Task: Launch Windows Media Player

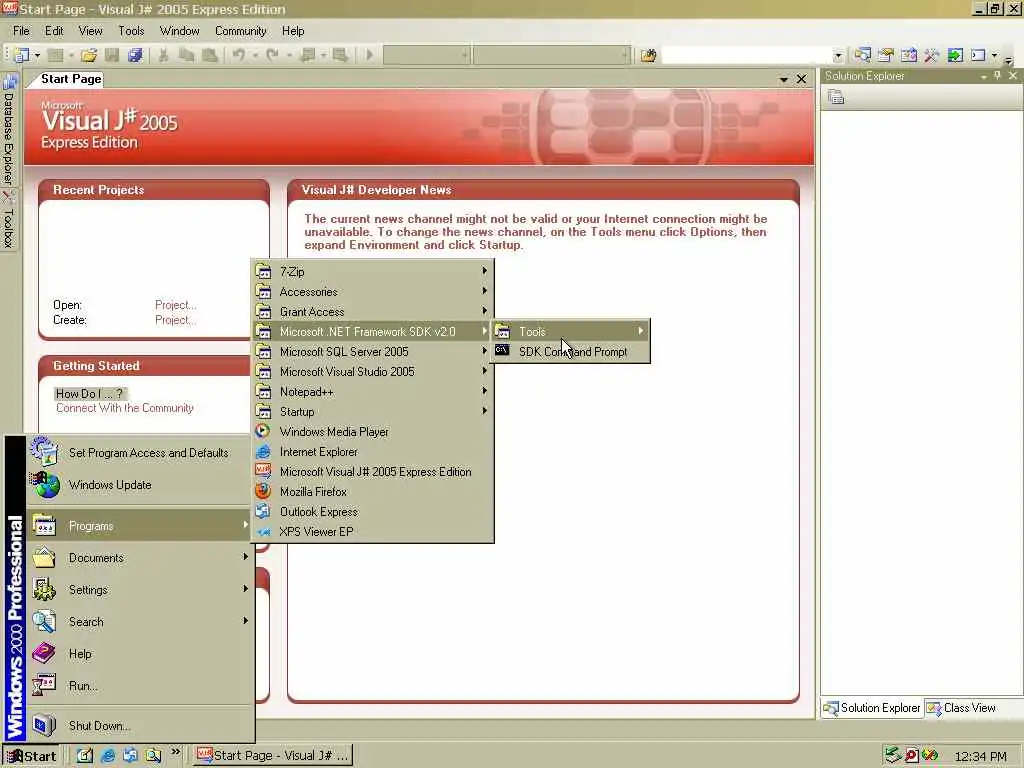Action: [372, 432]
